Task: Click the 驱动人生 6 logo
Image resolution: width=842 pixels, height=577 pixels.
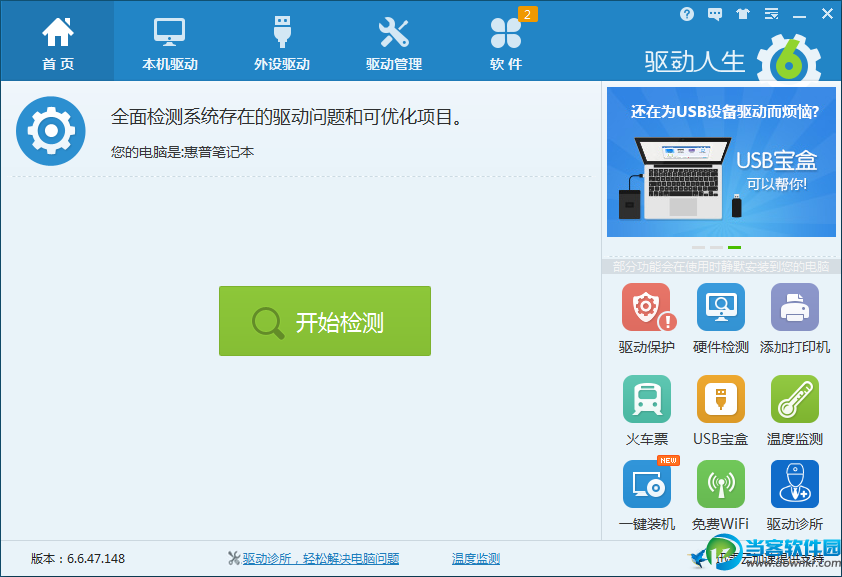Action: pos(733,59)
